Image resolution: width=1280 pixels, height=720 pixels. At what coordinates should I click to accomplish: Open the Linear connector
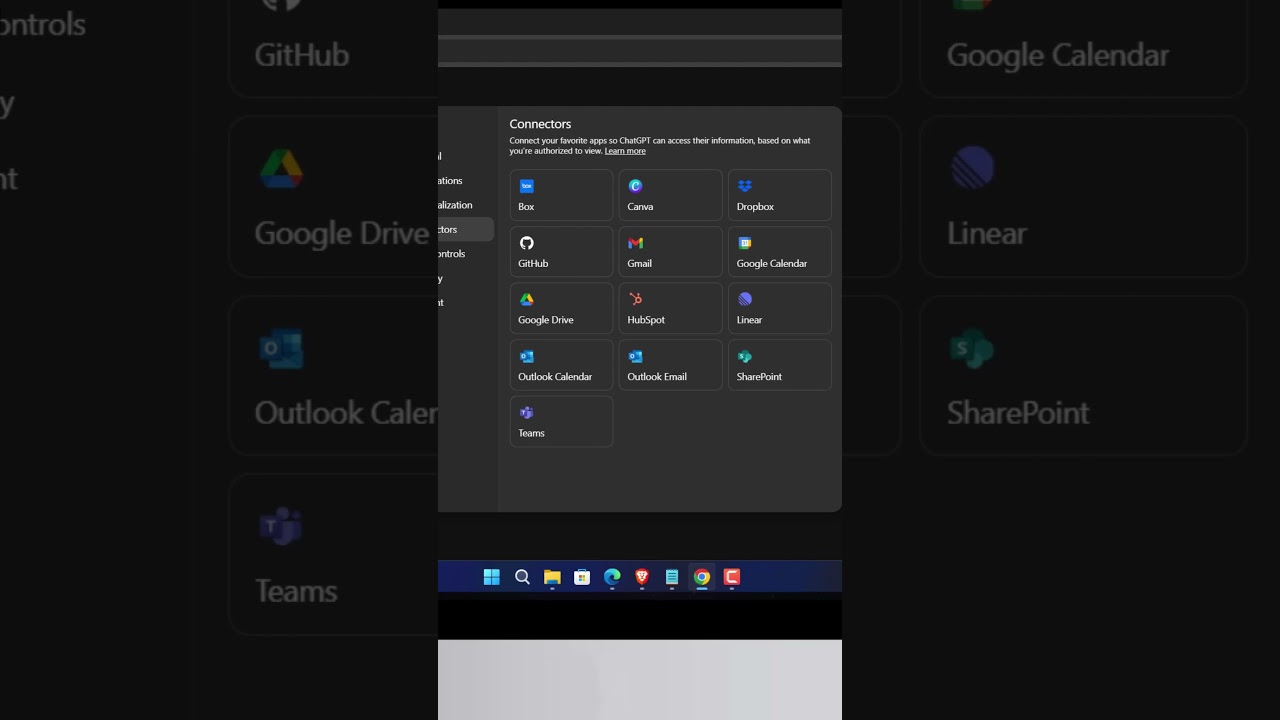(x=779, y=308)
